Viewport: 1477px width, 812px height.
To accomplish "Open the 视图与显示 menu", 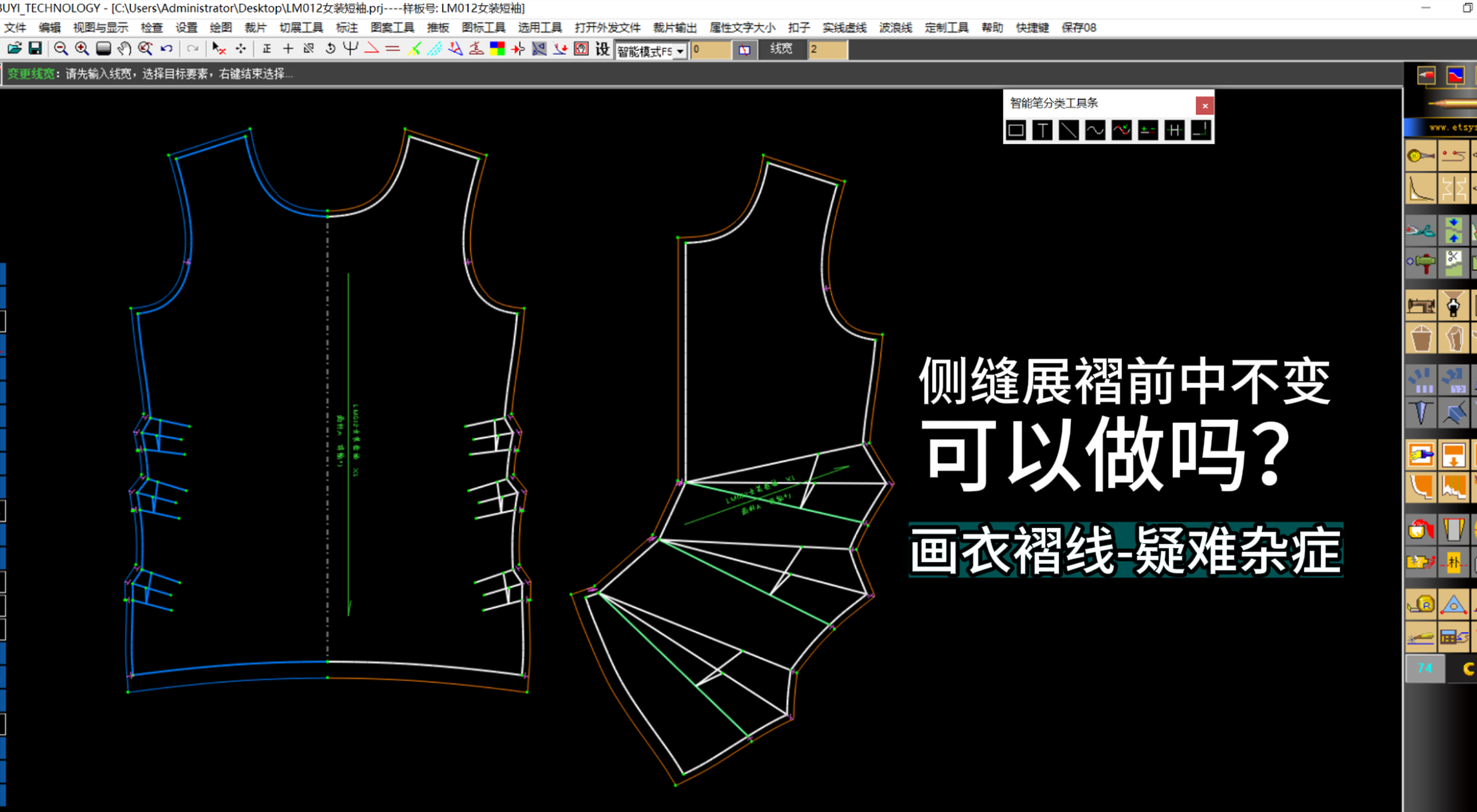I will click(x=100, y=27).
